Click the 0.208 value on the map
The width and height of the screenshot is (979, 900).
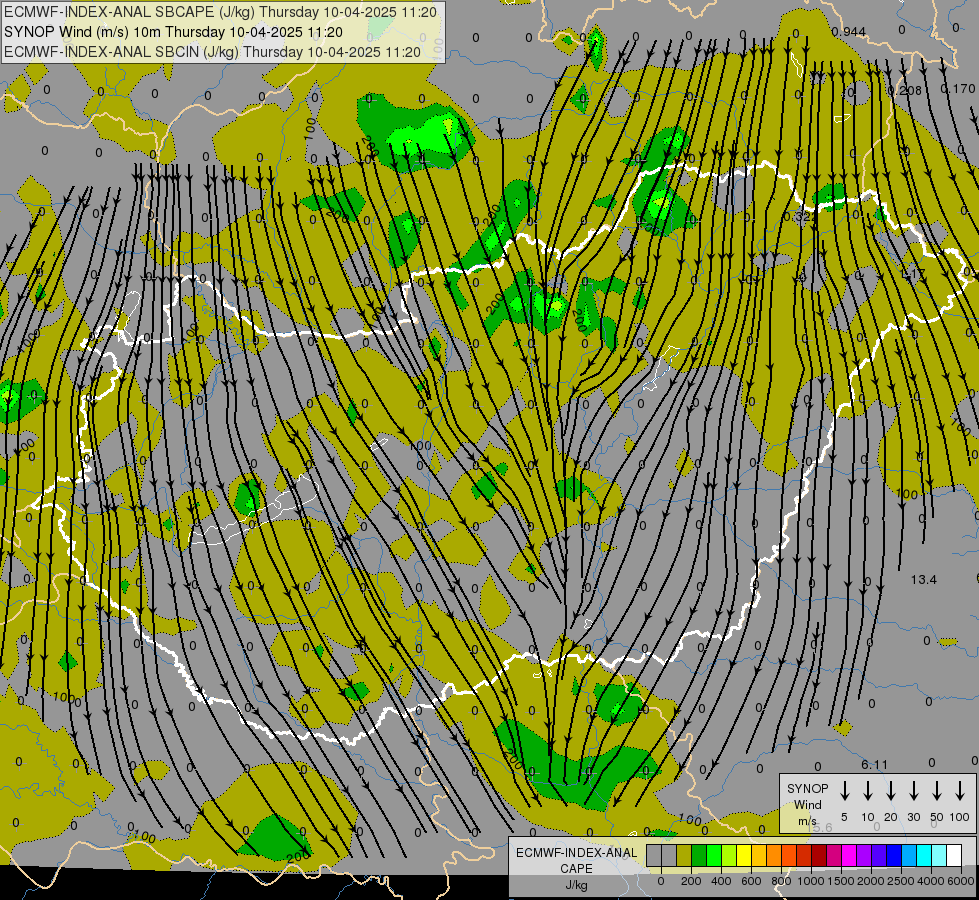[x=905, y=91]
